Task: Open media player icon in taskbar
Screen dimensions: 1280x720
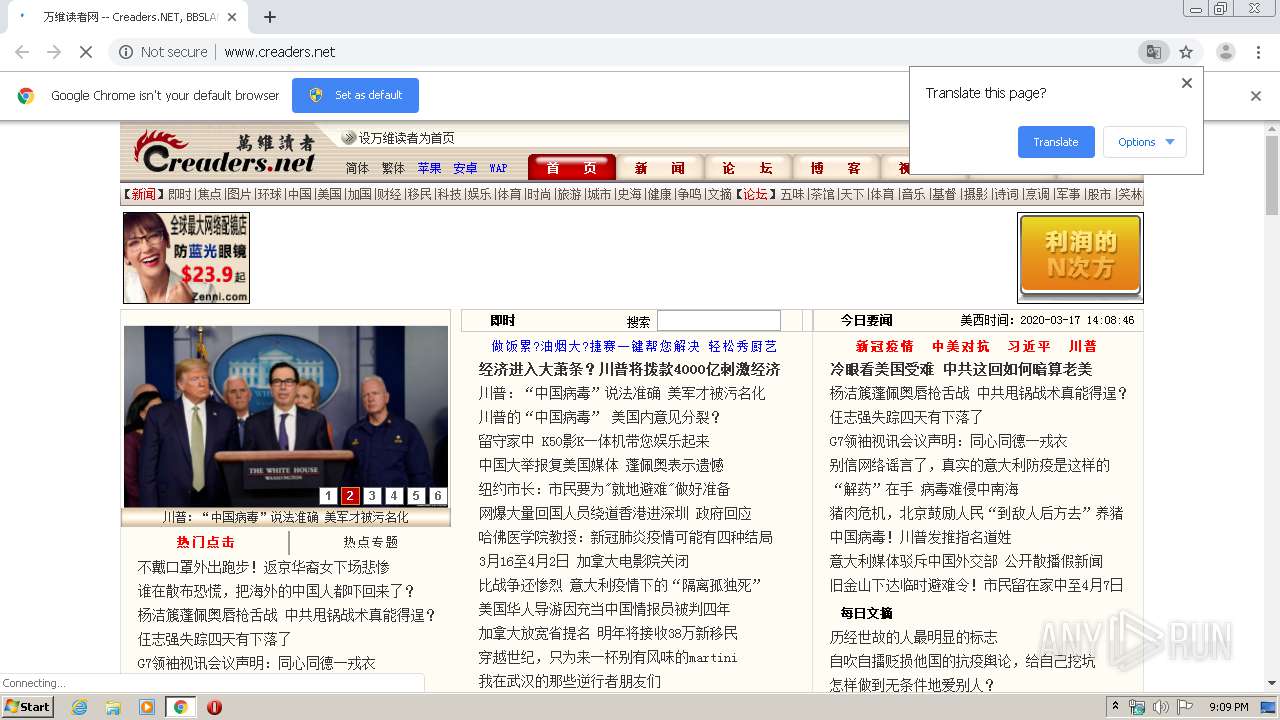Action: point(147,707)
